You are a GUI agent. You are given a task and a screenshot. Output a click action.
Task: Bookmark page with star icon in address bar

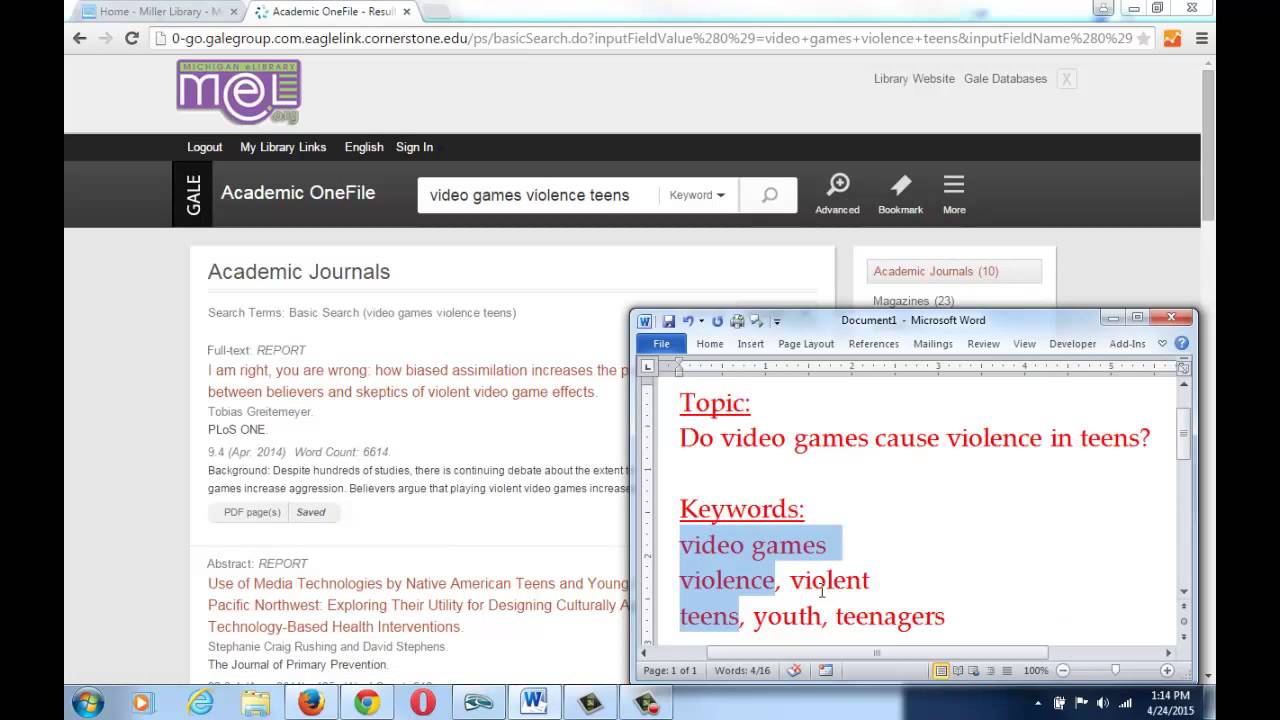coord(1143,38)
